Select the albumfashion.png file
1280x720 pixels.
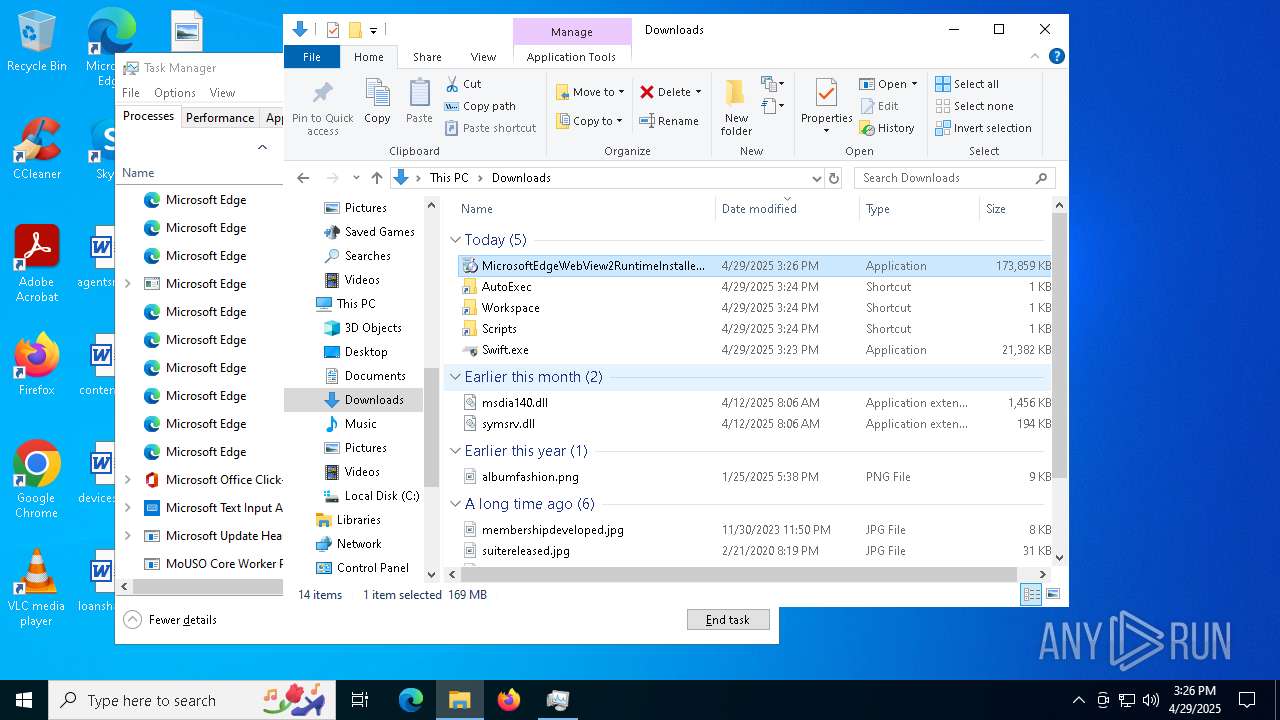coord(530,477)
